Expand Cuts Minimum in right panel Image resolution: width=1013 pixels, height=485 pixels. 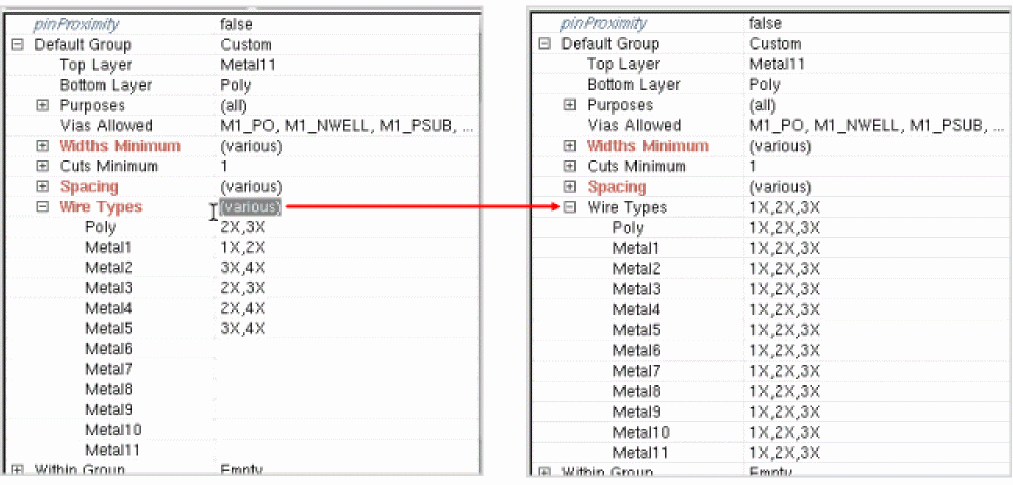(570, 166)
